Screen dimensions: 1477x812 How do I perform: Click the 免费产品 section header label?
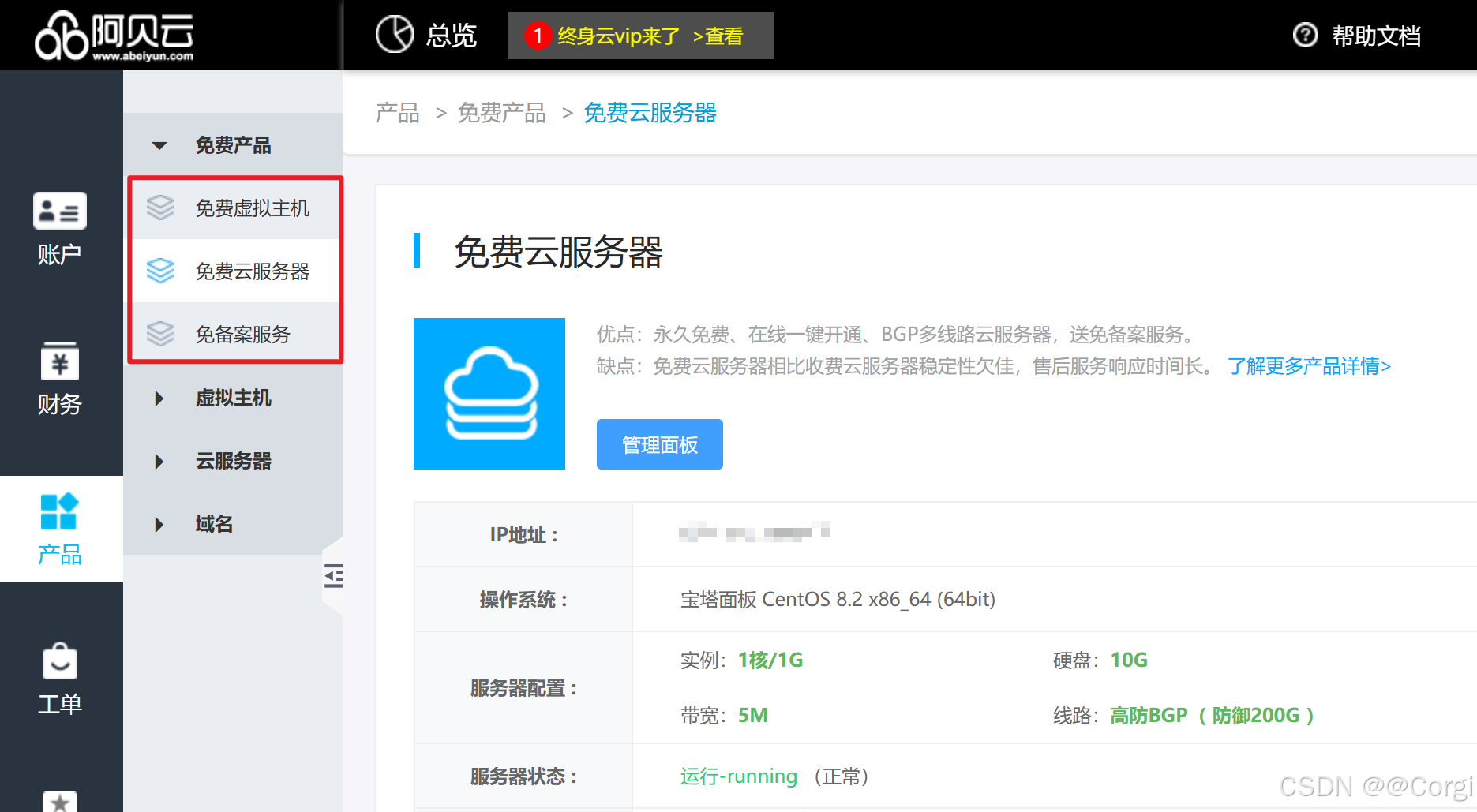[233, 145]
